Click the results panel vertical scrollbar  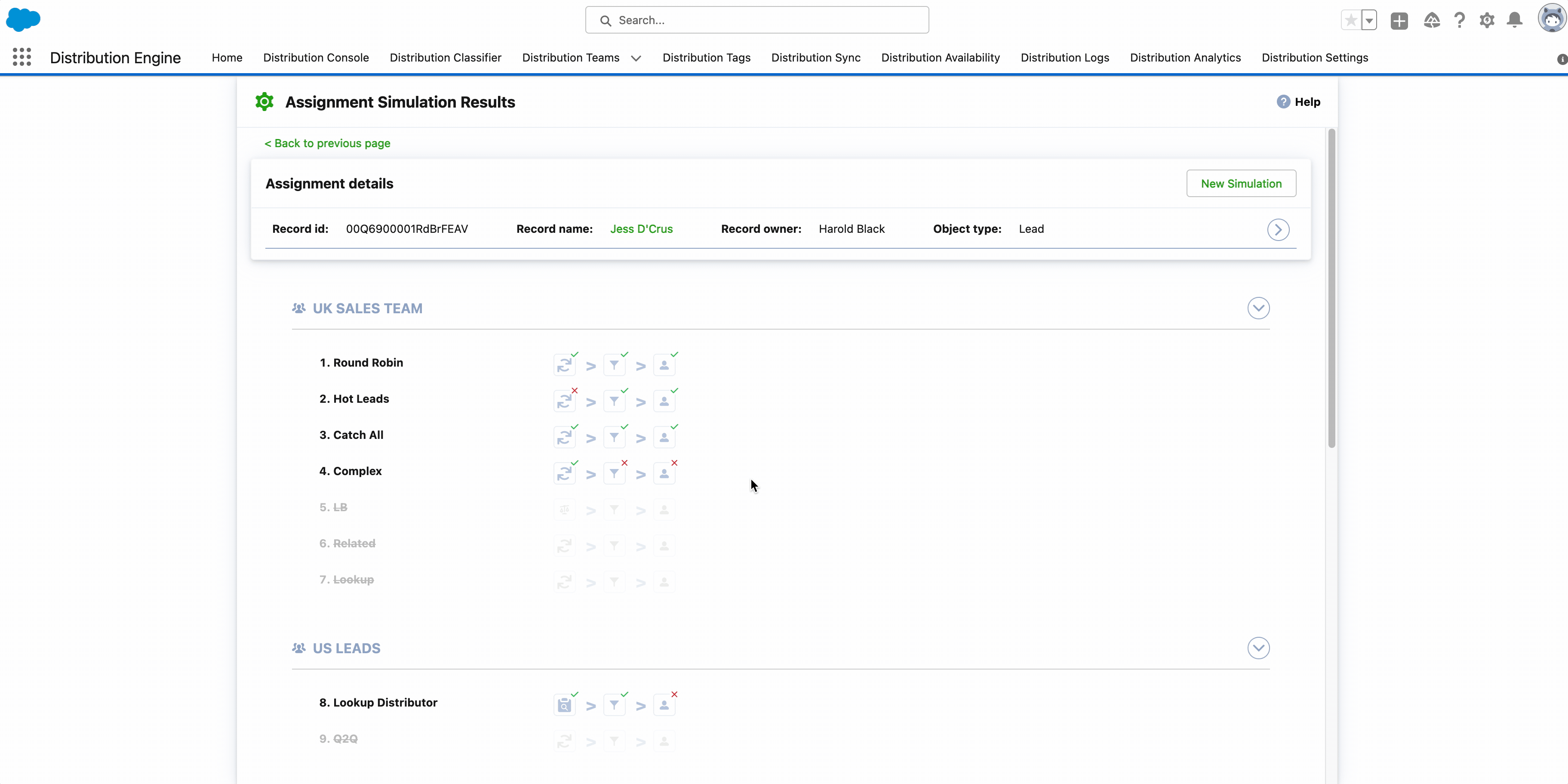click(1332, 289)
